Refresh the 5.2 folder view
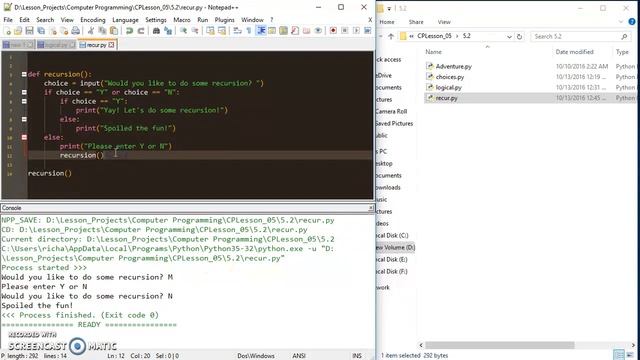The image size is (640, 360). coord(519,36)
